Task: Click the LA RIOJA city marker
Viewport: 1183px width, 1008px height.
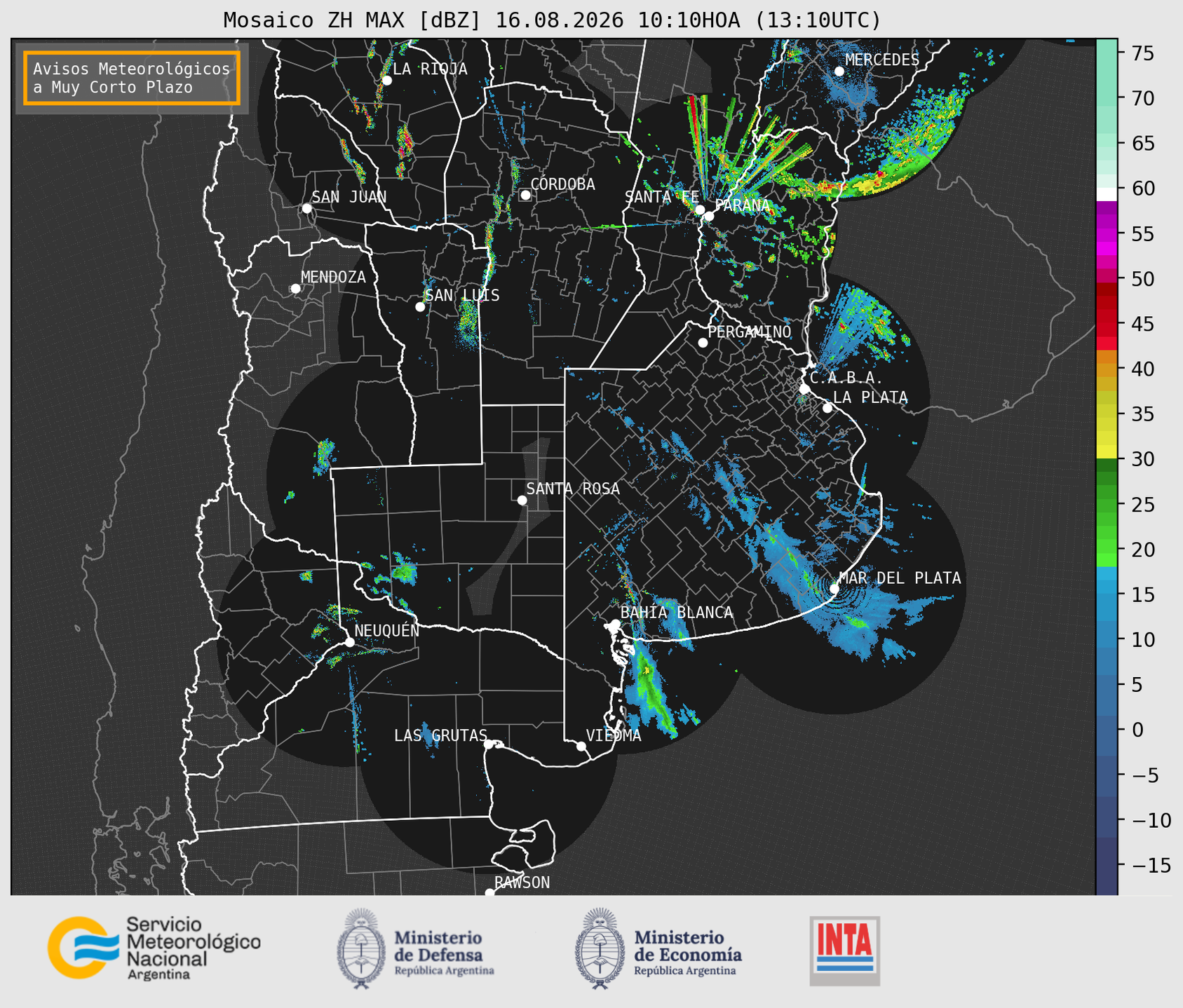Action: click(386, 81)
